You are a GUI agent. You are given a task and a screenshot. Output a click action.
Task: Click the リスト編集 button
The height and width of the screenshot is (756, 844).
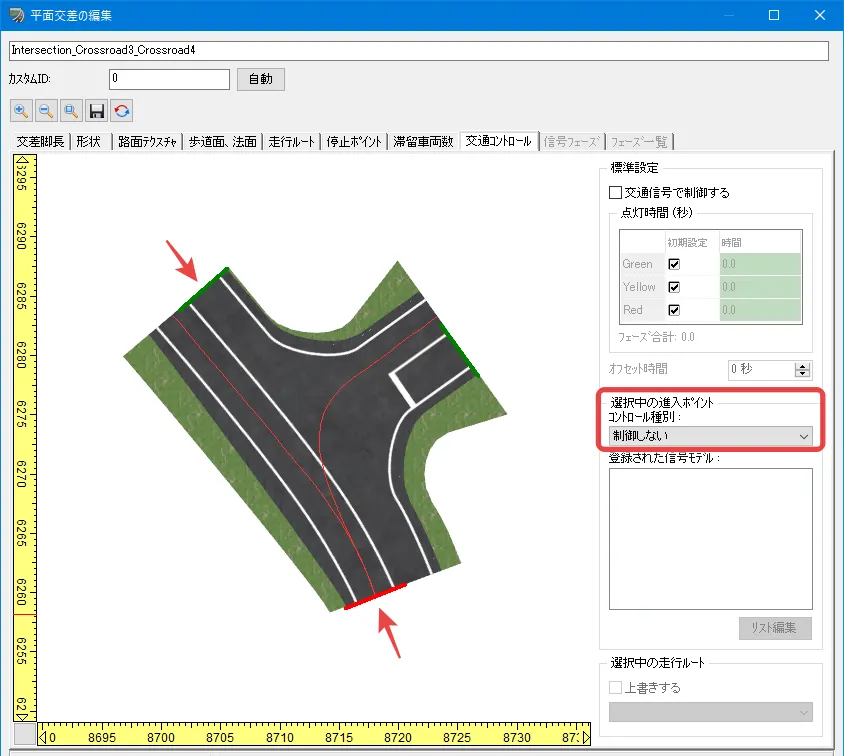coord(775,628)
